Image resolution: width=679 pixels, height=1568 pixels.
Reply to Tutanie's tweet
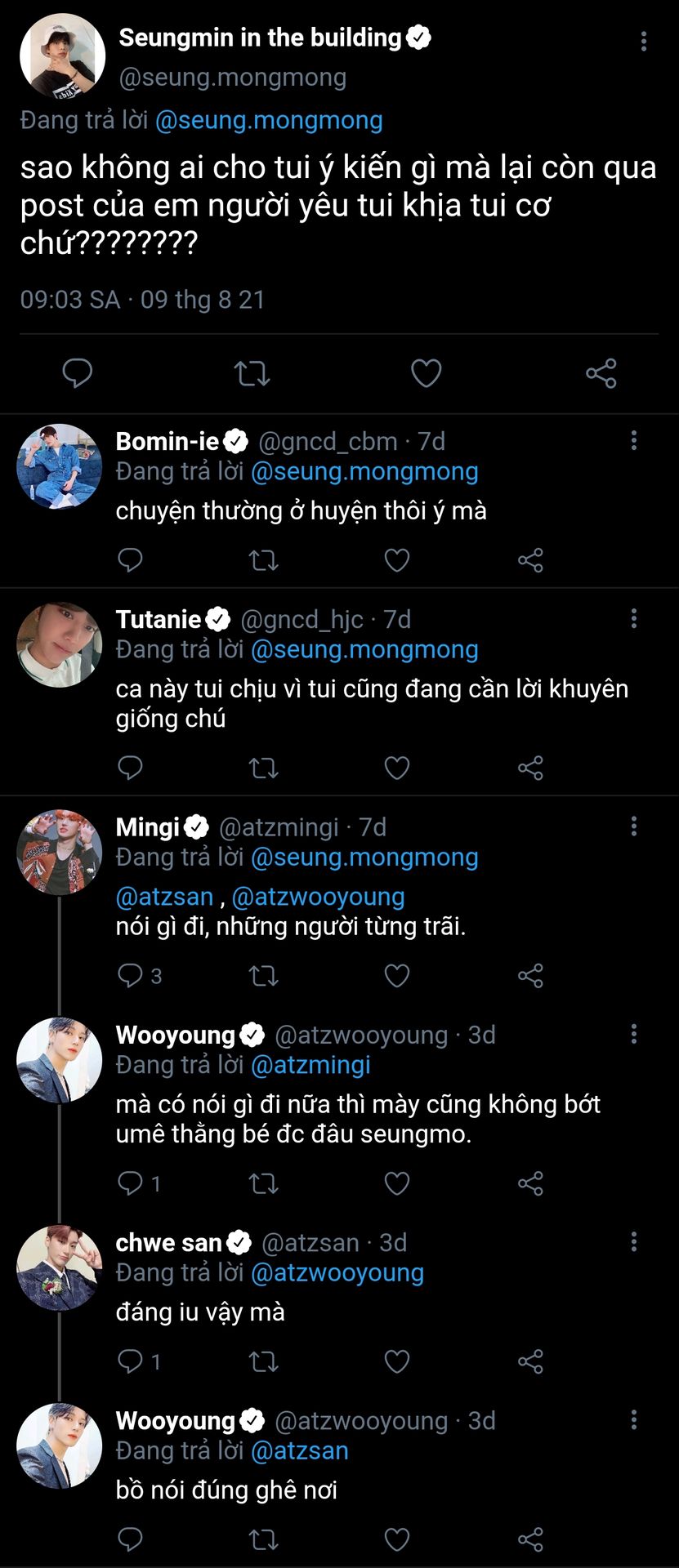(130, 768)
